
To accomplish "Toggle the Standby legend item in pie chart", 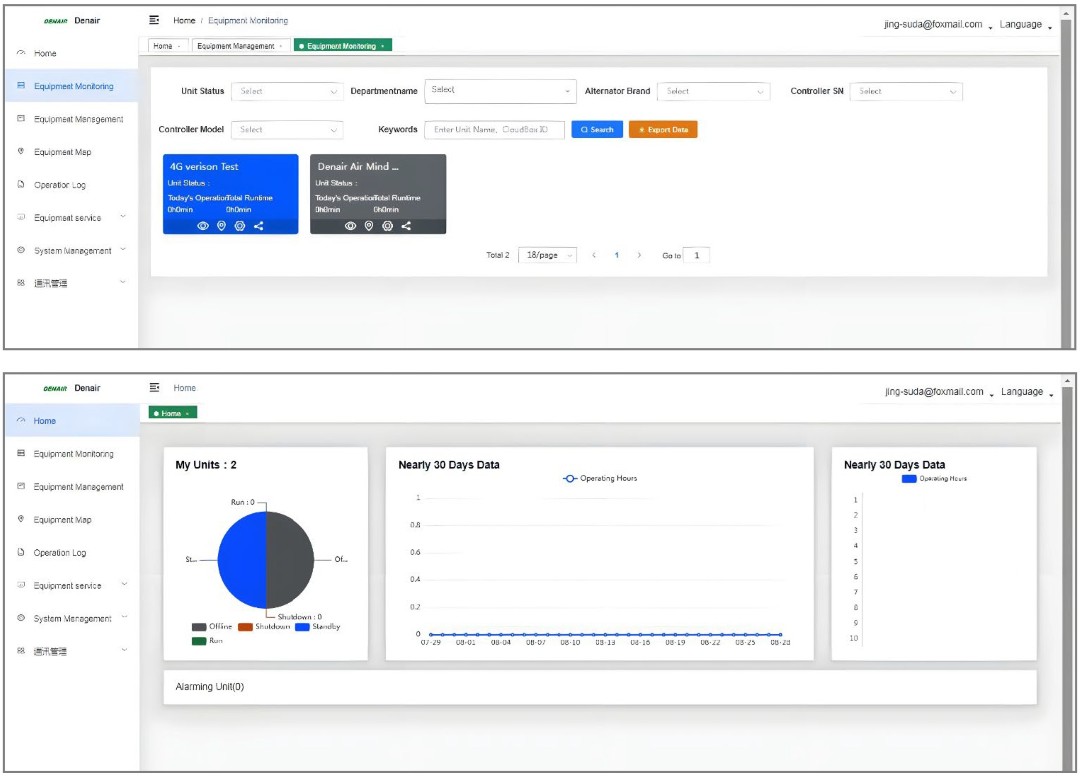I will (x=318, y=627).
